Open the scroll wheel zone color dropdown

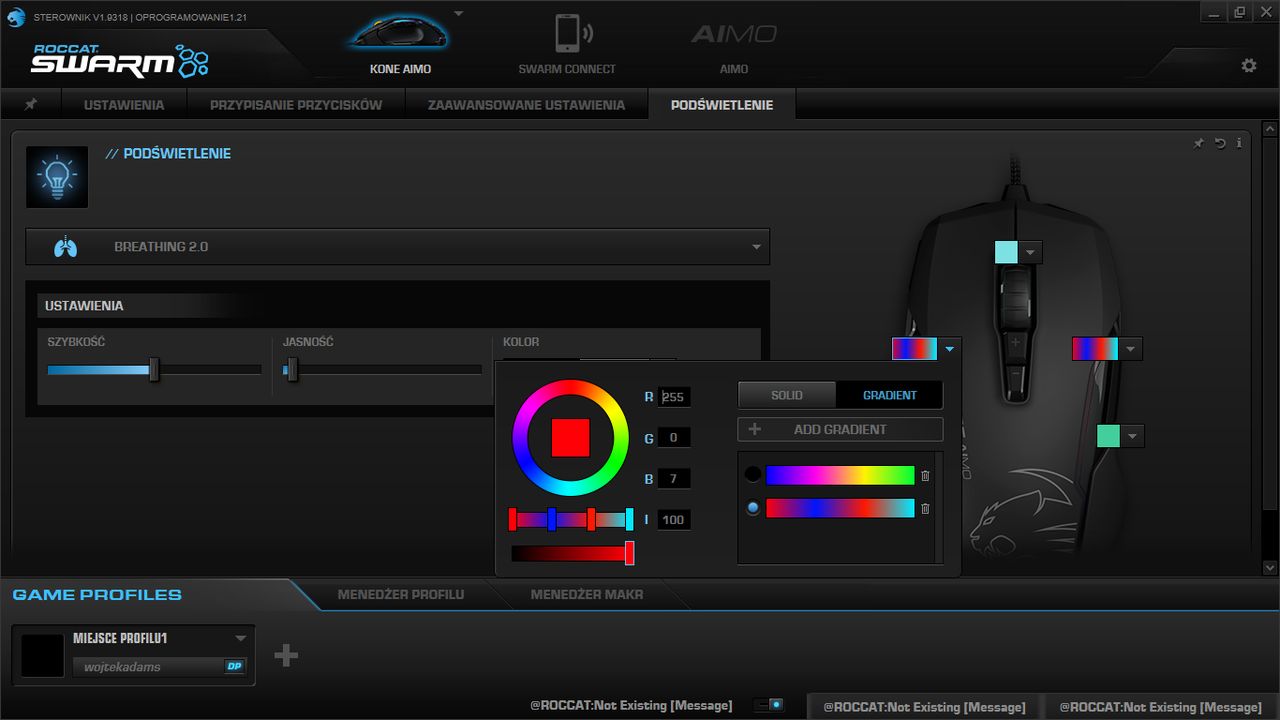[x=1031, y=252]
